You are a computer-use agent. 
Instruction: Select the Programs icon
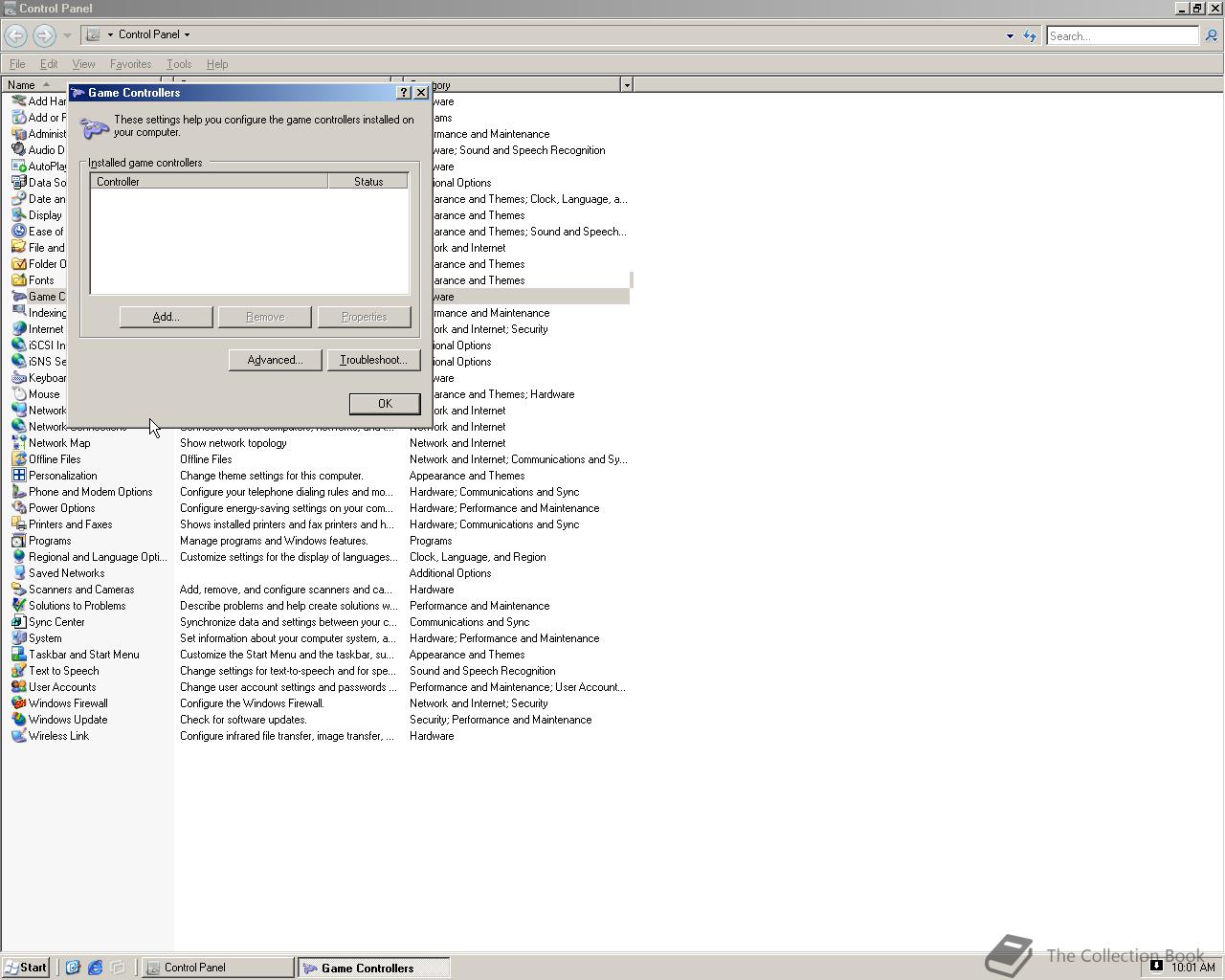click(18, 541)
